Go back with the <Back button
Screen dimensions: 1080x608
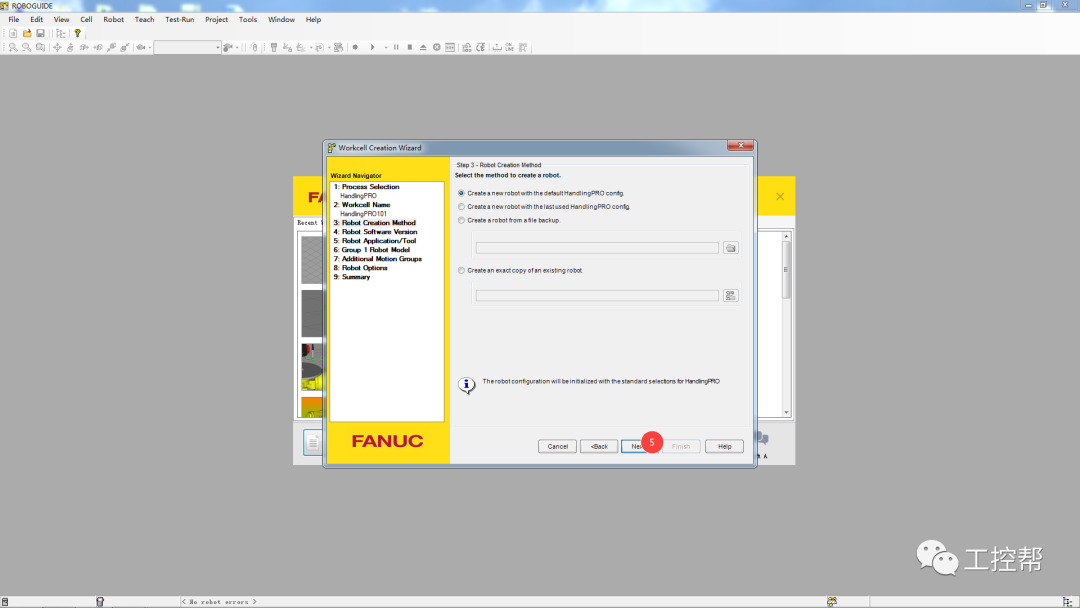click(x=599, y=446)
